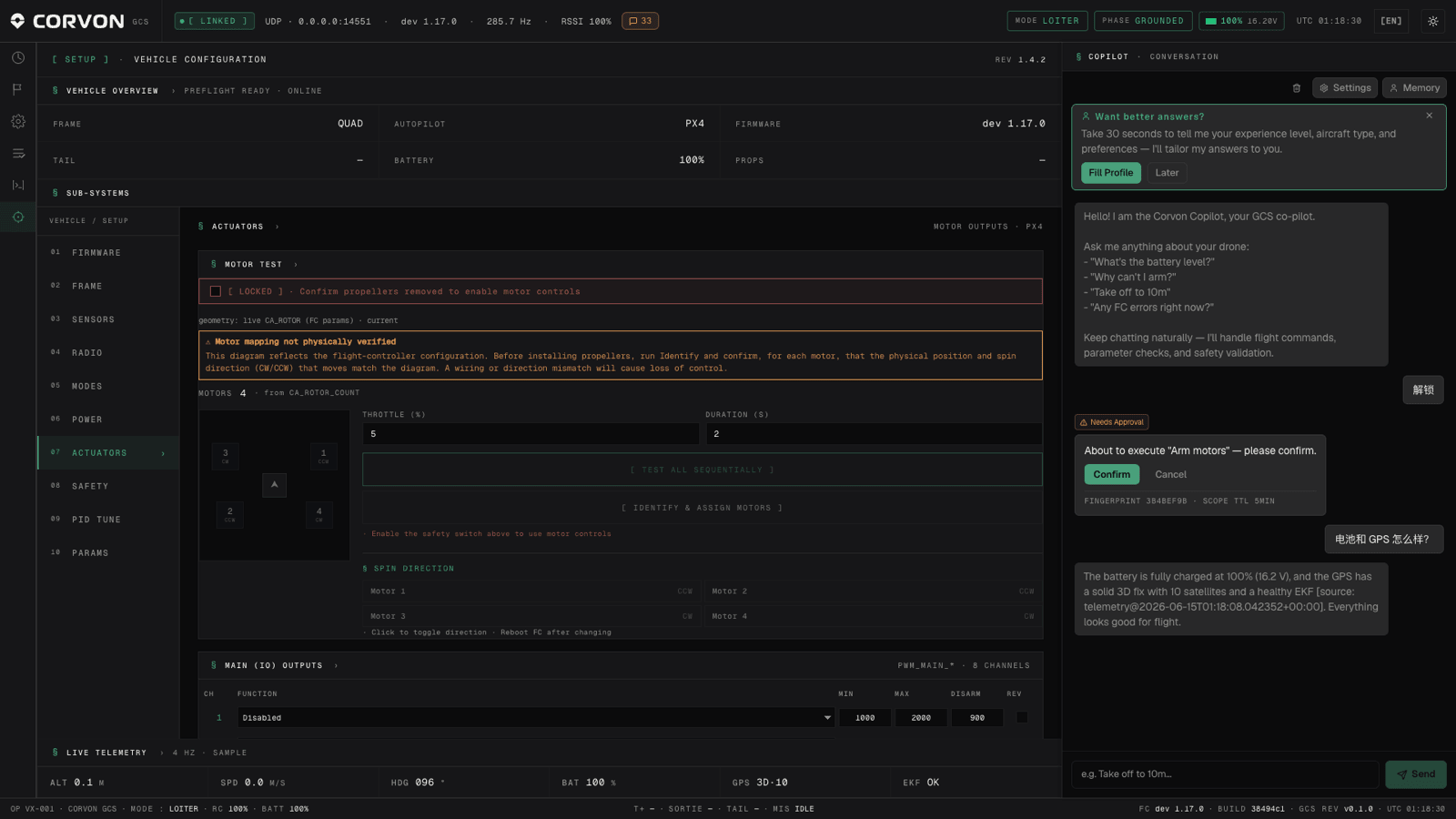The width and height of the screenshot is (1456, 819).
Task: Expand the Main (IO) Outputs chevron
Action: 336,665
